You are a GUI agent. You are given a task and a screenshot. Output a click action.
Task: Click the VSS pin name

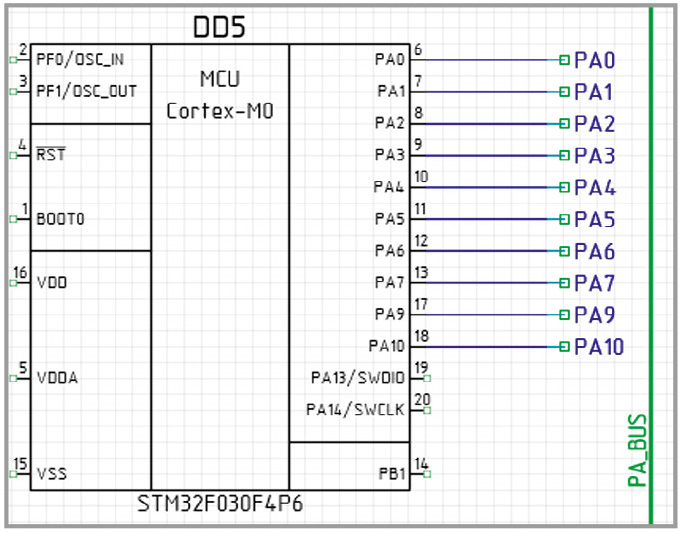[x=52, y=473]
